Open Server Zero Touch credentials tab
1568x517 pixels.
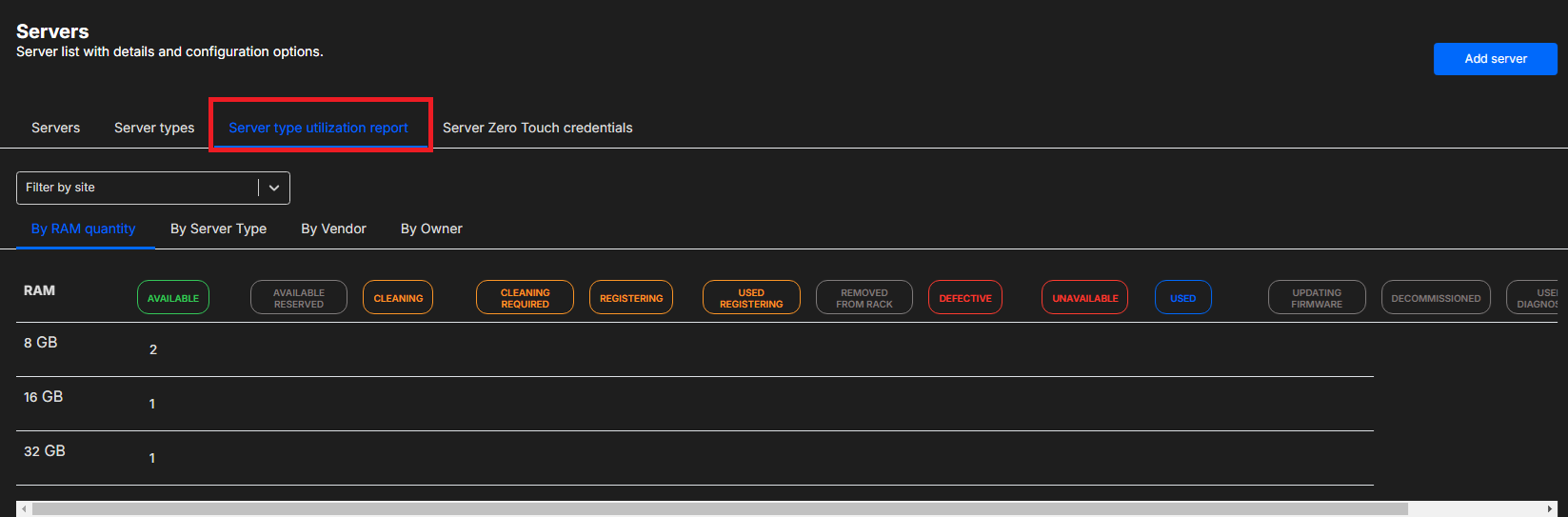pos(537,128)
